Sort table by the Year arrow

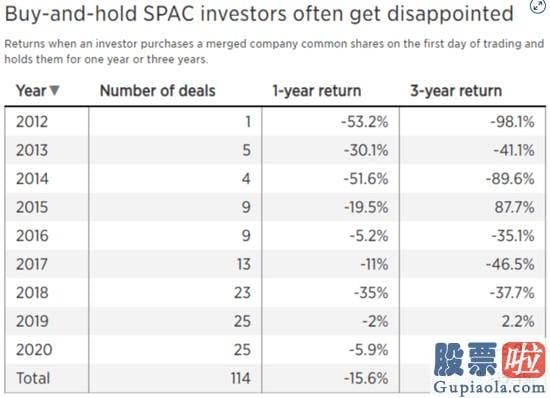click(x=54, y=90)
